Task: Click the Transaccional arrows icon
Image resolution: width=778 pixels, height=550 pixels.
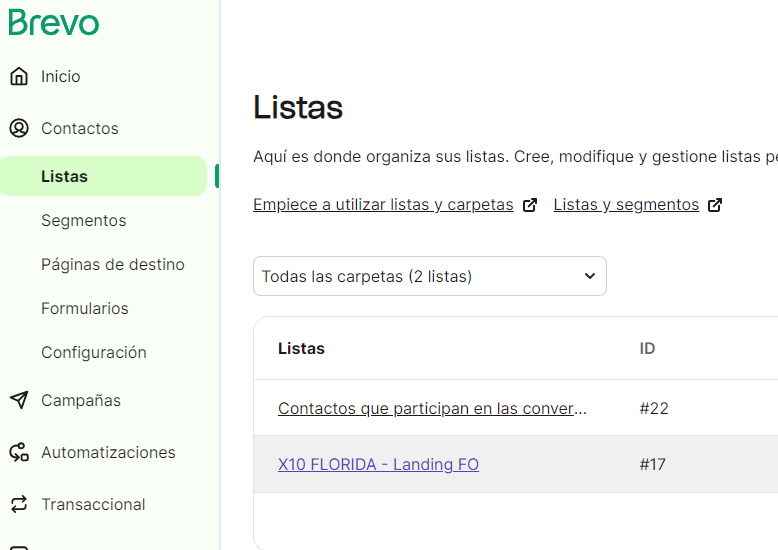Action: [x=19, y=504]
